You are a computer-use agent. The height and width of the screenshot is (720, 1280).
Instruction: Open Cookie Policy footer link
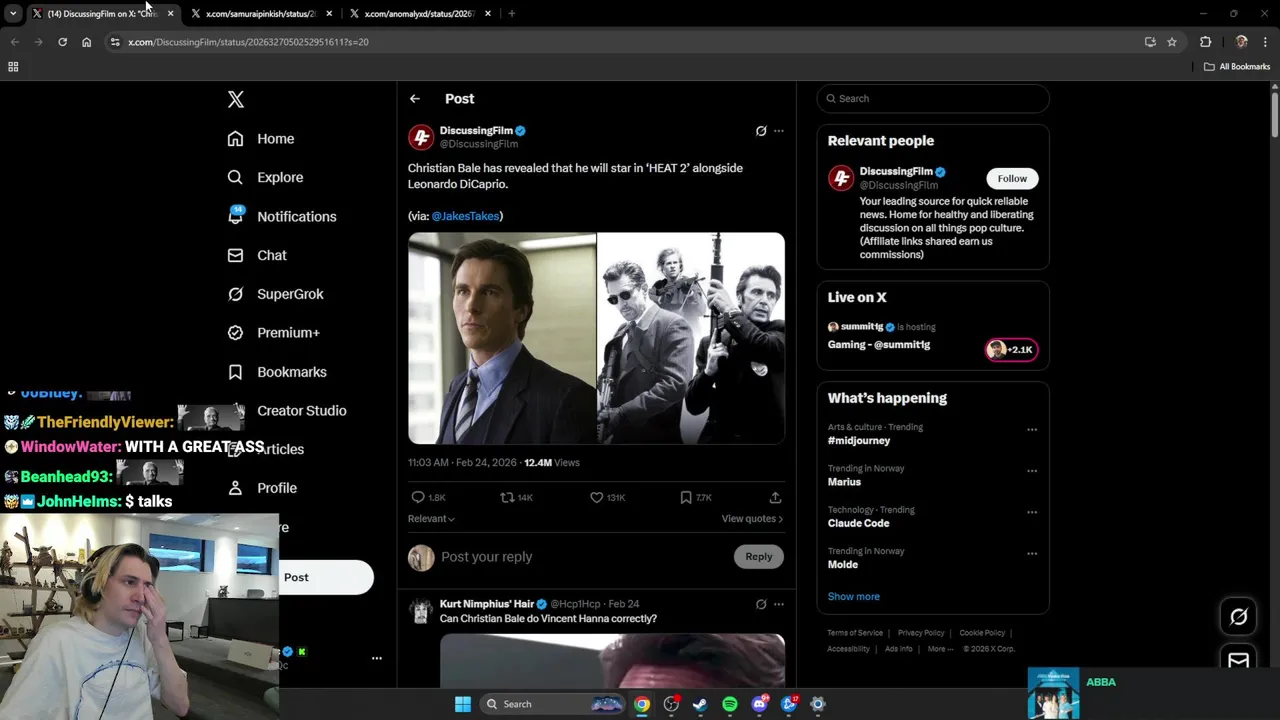click(x=982, y=633)
